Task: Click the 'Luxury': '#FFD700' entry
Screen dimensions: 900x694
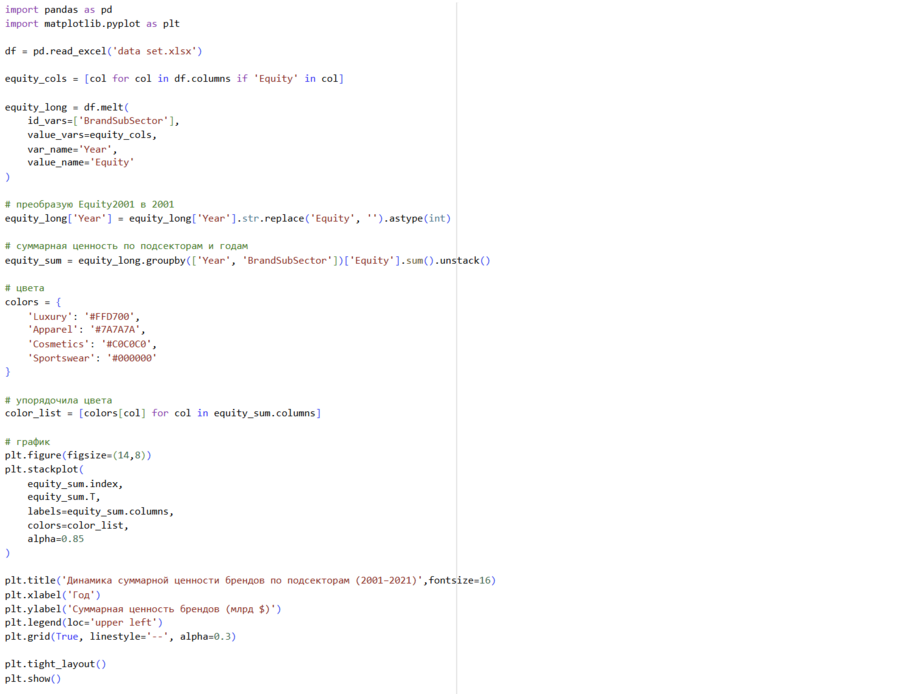Action: 83,316
